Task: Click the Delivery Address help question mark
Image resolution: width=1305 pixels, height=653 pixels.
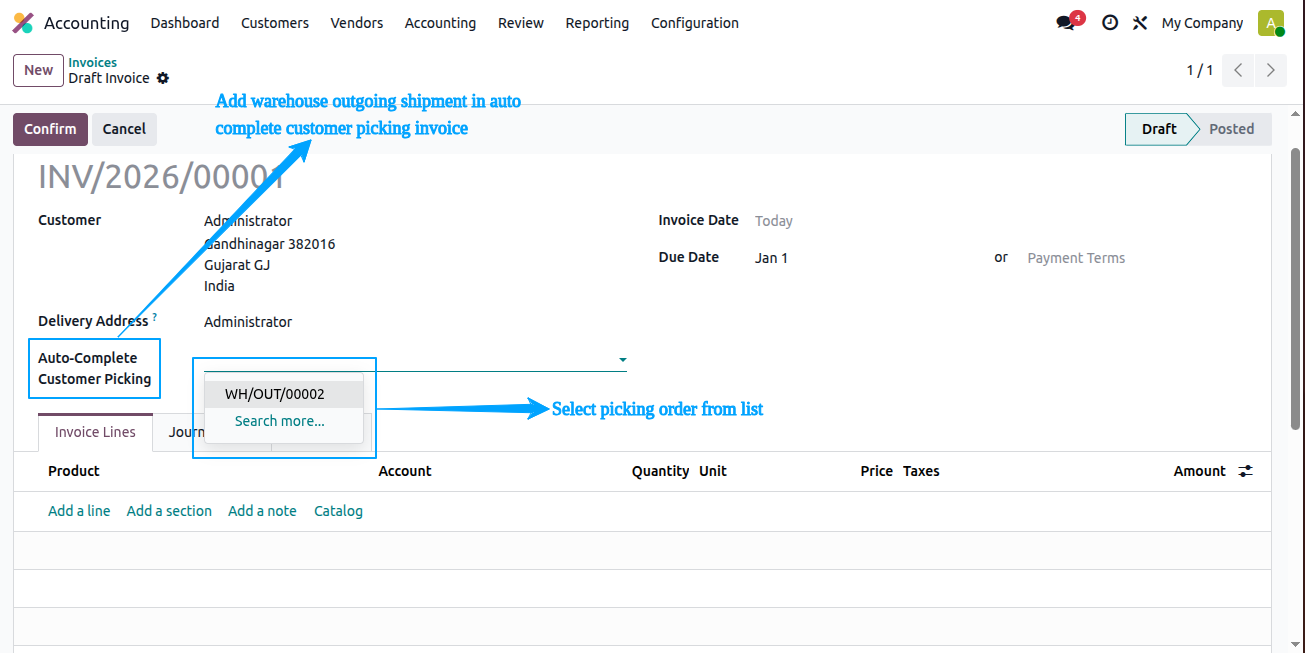Action: (x=154, y=317)
